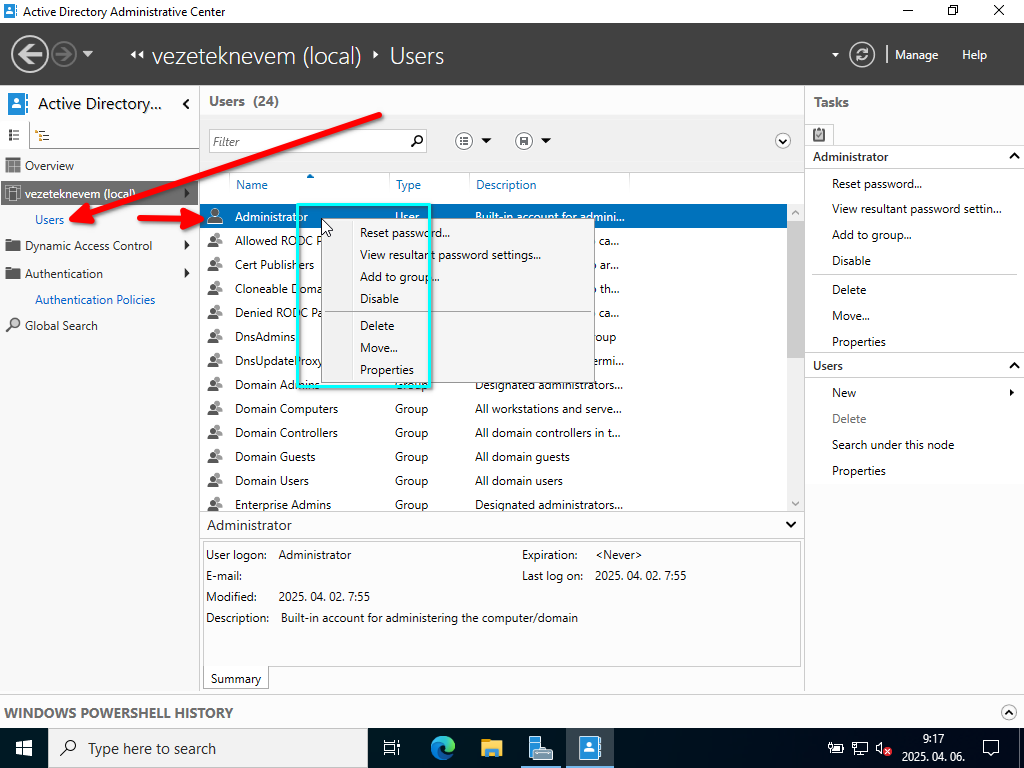Open the saved queries dropdown
This screenshot has width=1024, height=768.
(534, 141)
